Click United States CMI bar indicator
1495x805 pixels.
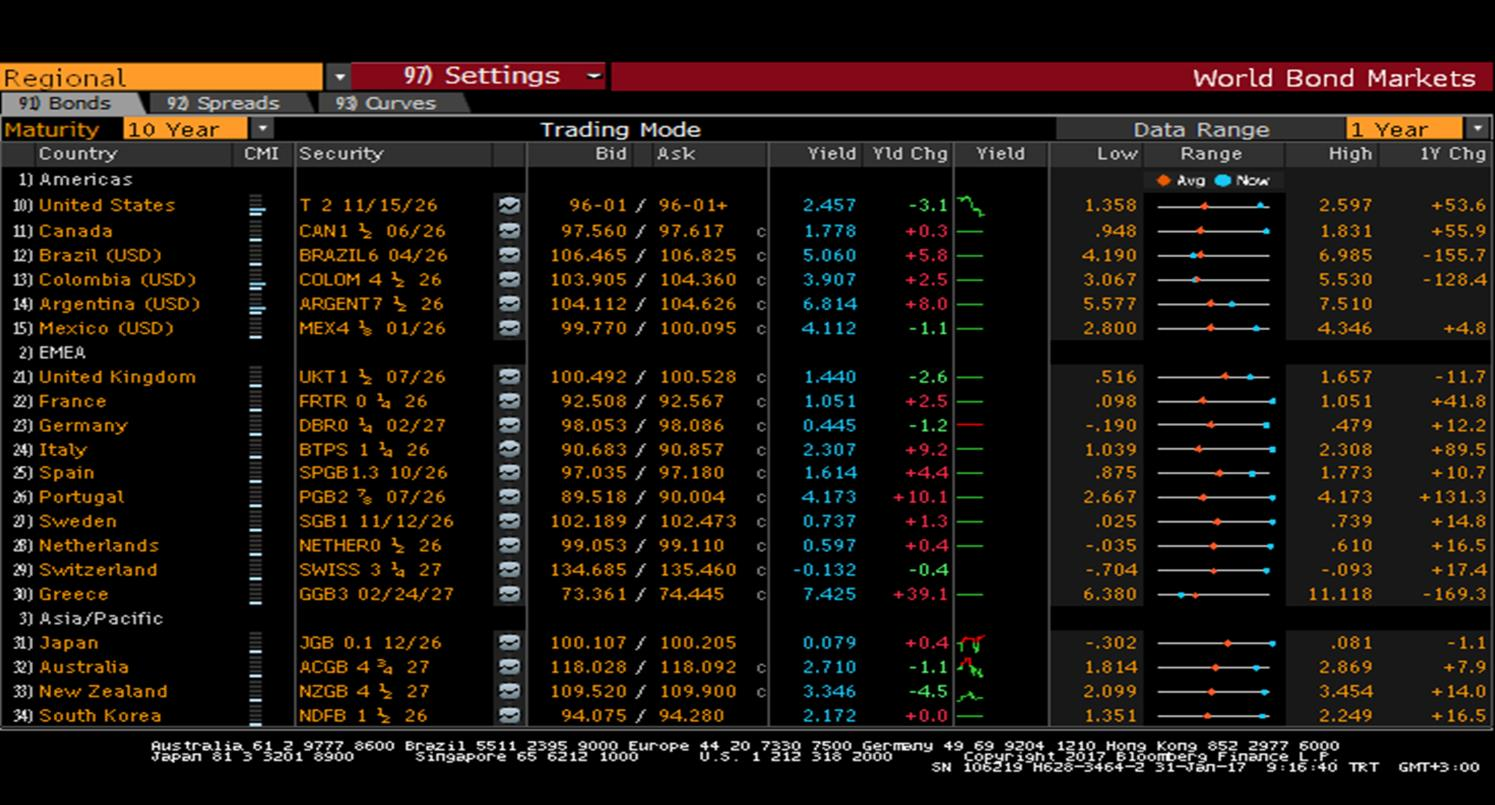pos(257,205)
